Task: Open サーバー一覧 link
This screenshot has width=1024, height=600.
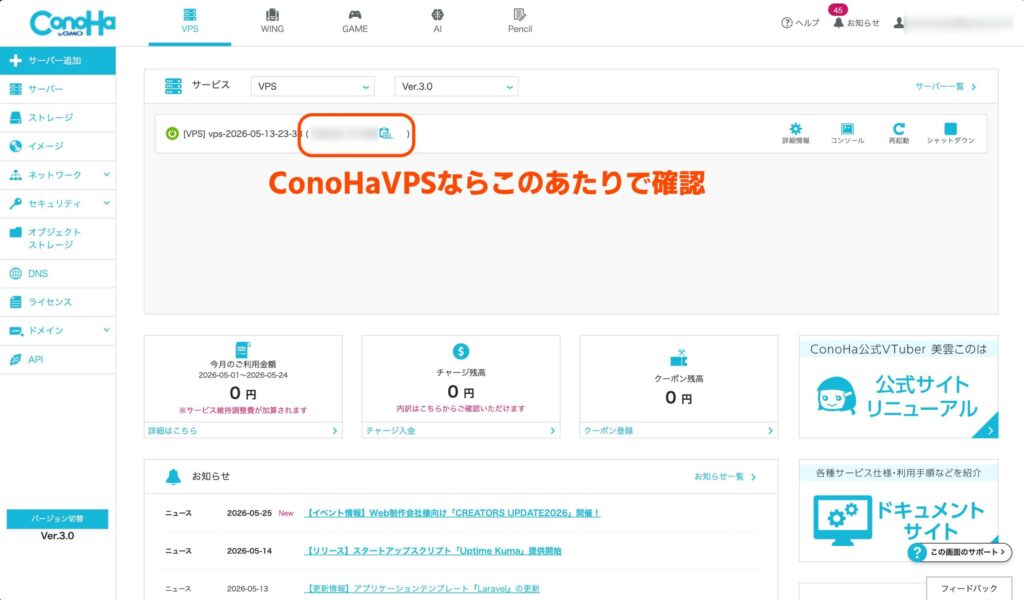Action: point(945,86)
